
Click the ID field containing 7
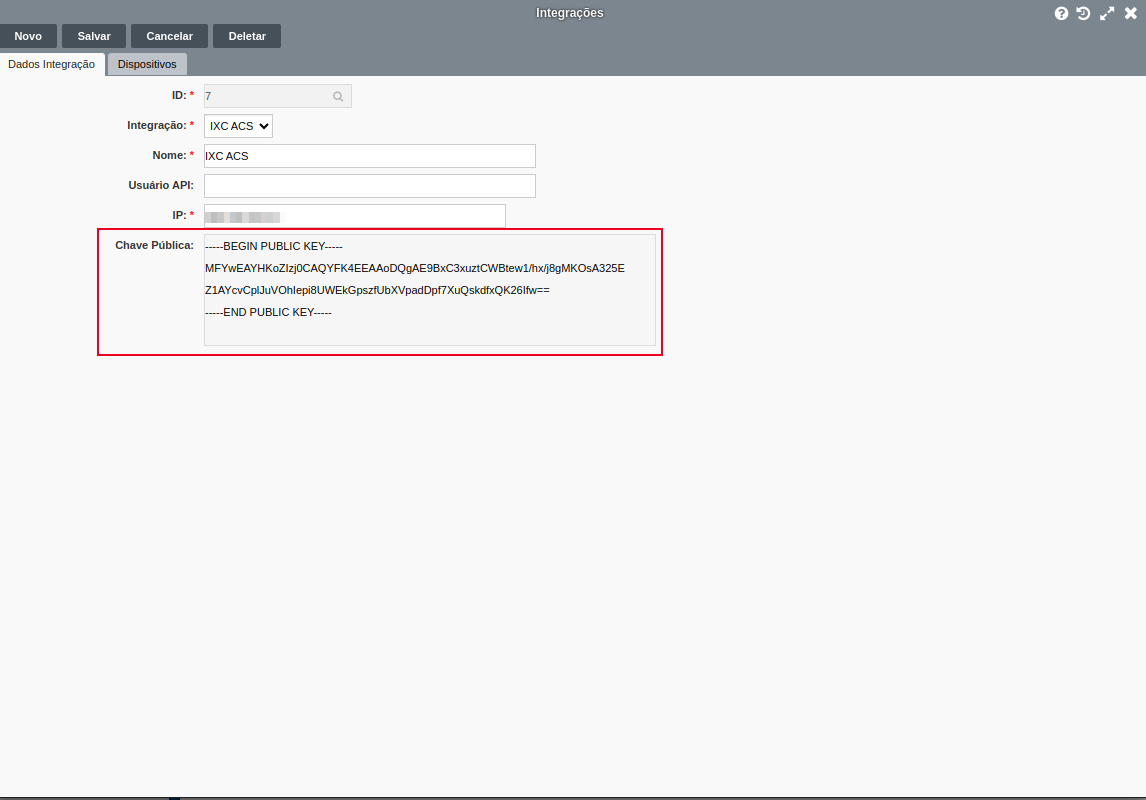[266, 96]
